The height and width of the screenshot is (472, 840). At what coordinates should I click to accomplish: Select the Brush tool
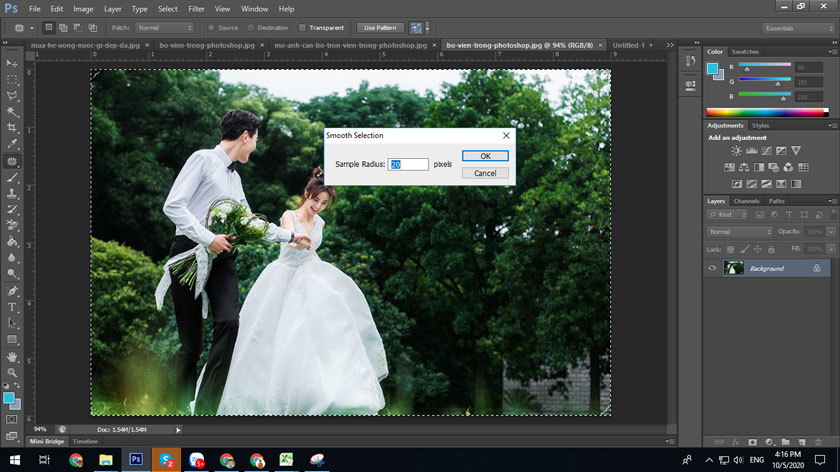12,177
